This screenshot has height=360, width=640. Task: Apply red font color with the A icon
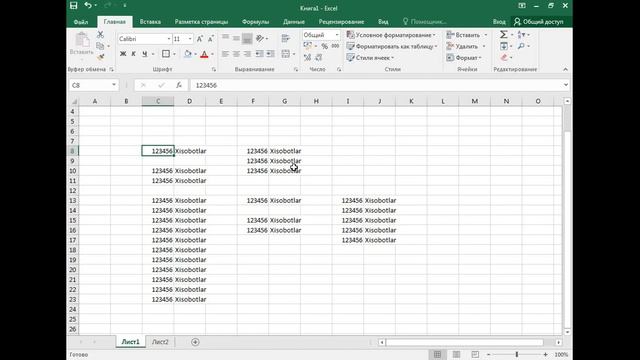tap(204, 54)
